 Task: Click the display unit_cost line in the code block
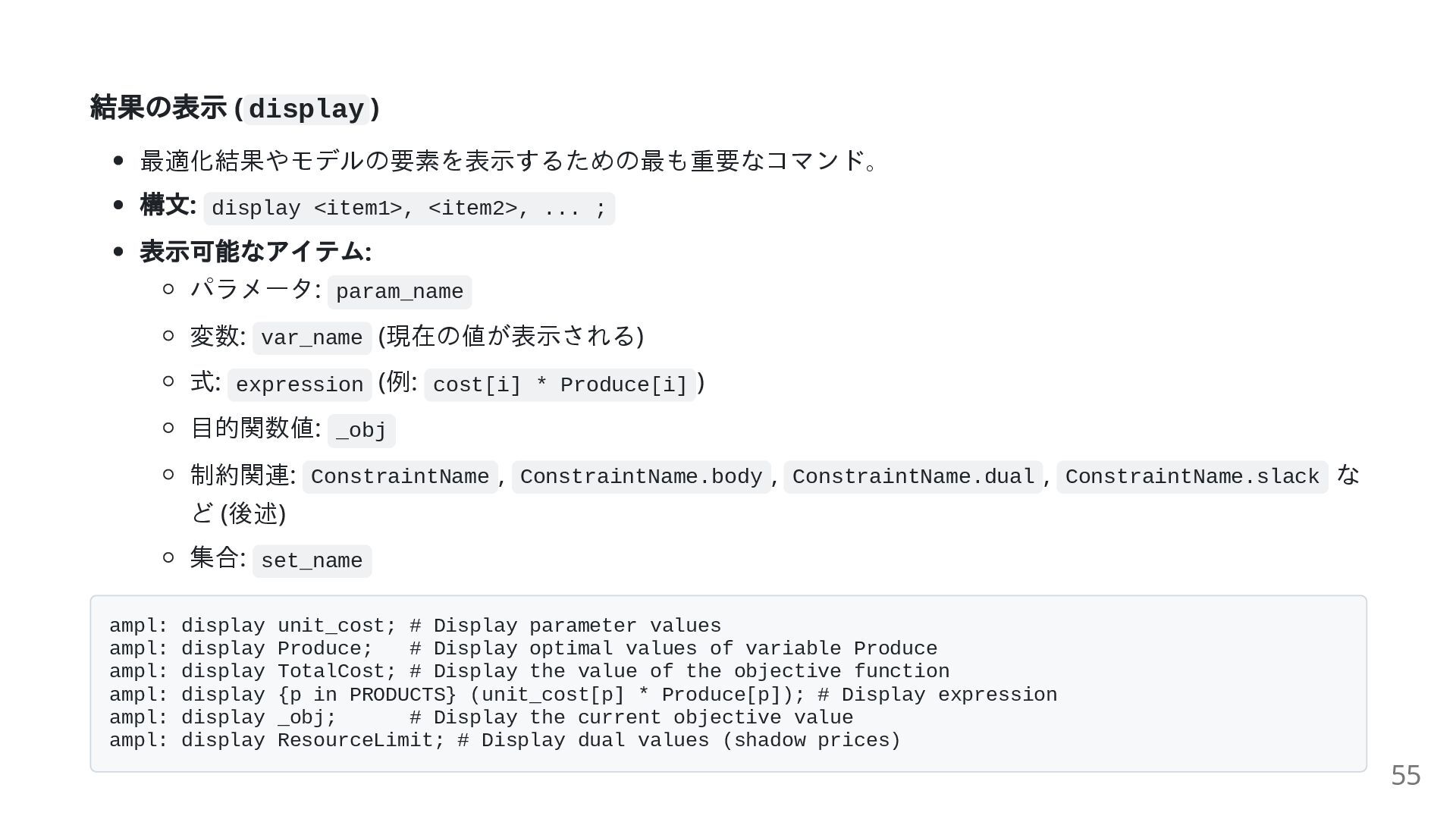[x=415, y=626]
